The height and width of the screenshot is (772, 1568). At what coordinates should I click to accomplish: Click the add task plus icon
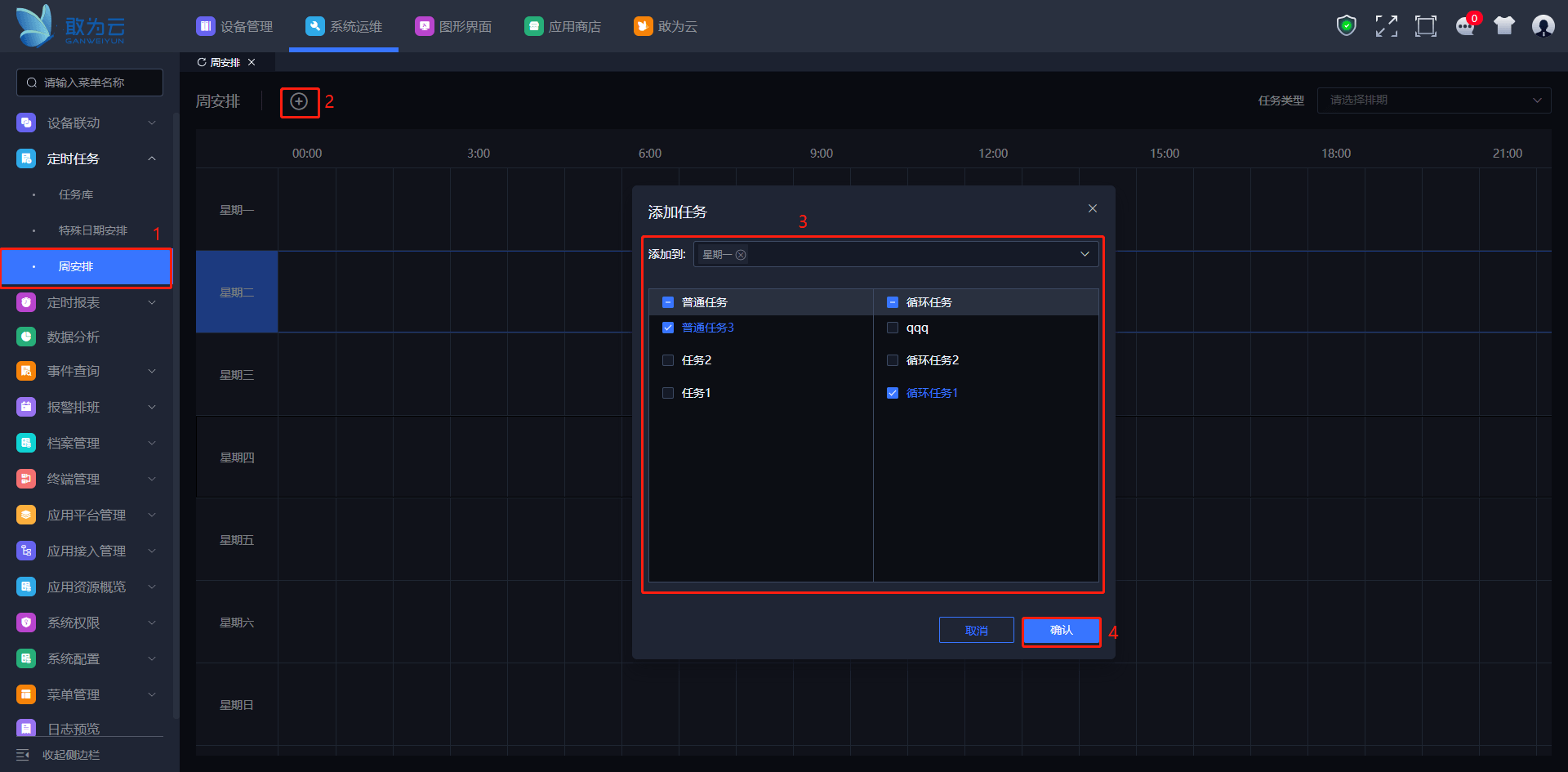(299, 102)
